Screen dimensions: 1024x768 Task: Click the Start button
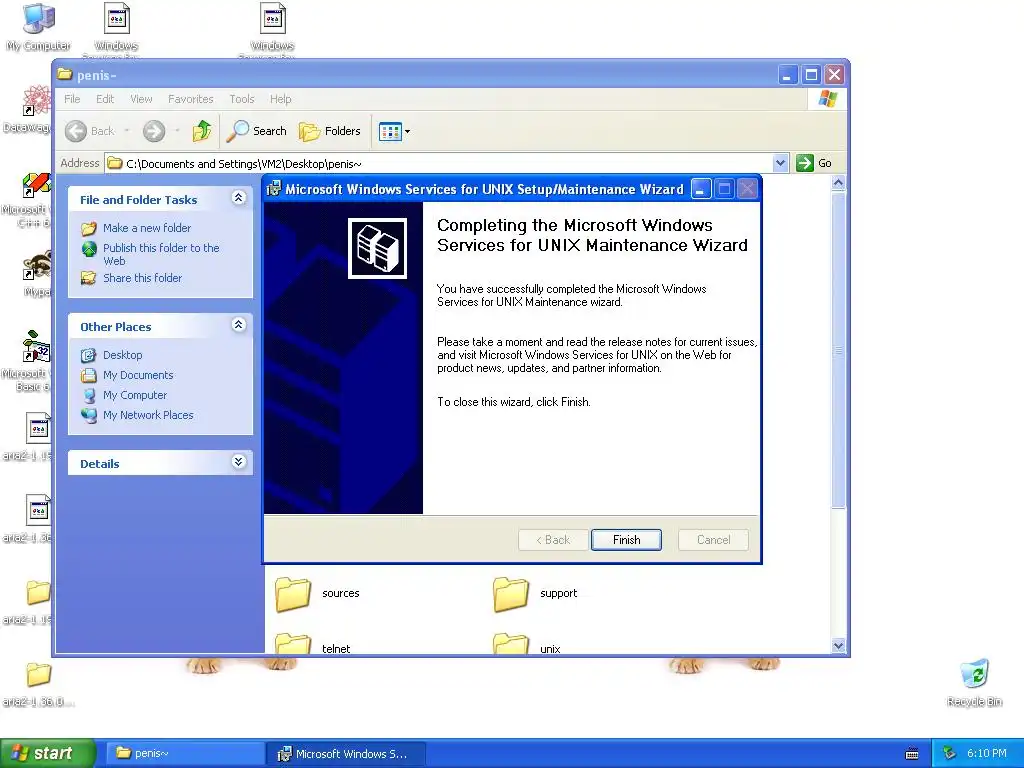tap(47, 754)
